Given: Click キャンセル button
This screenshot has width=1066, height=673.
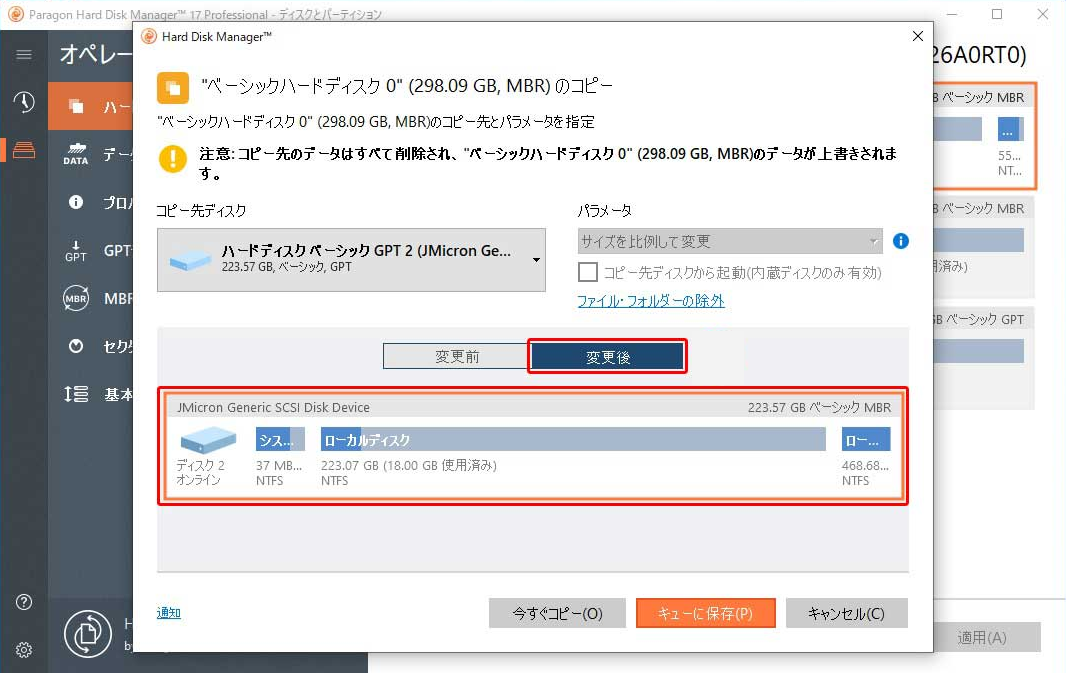Looking at the screenshot, I should [846, 613].
